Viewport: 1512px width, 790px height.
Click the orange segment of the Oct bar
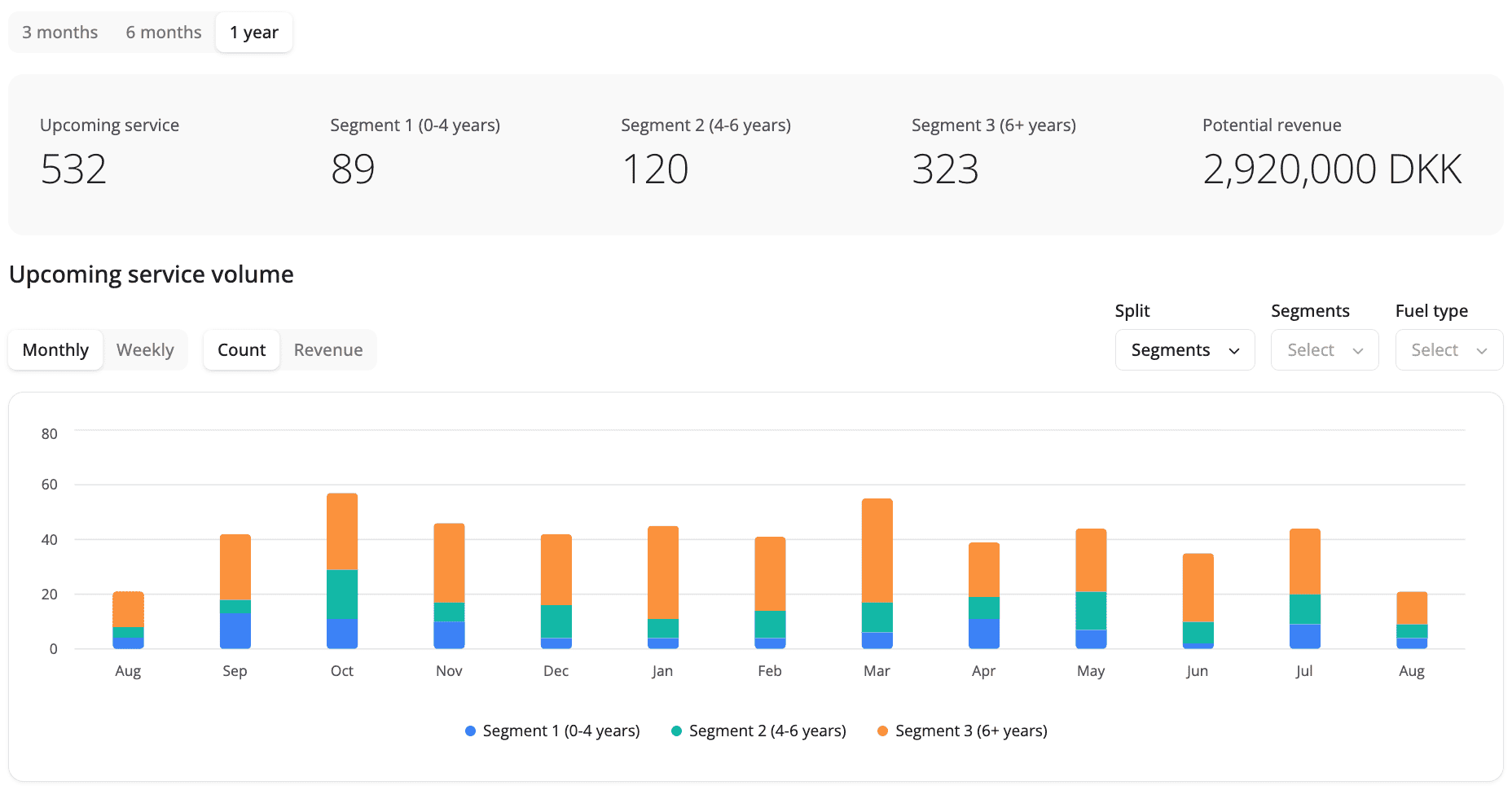coord(342,532)
